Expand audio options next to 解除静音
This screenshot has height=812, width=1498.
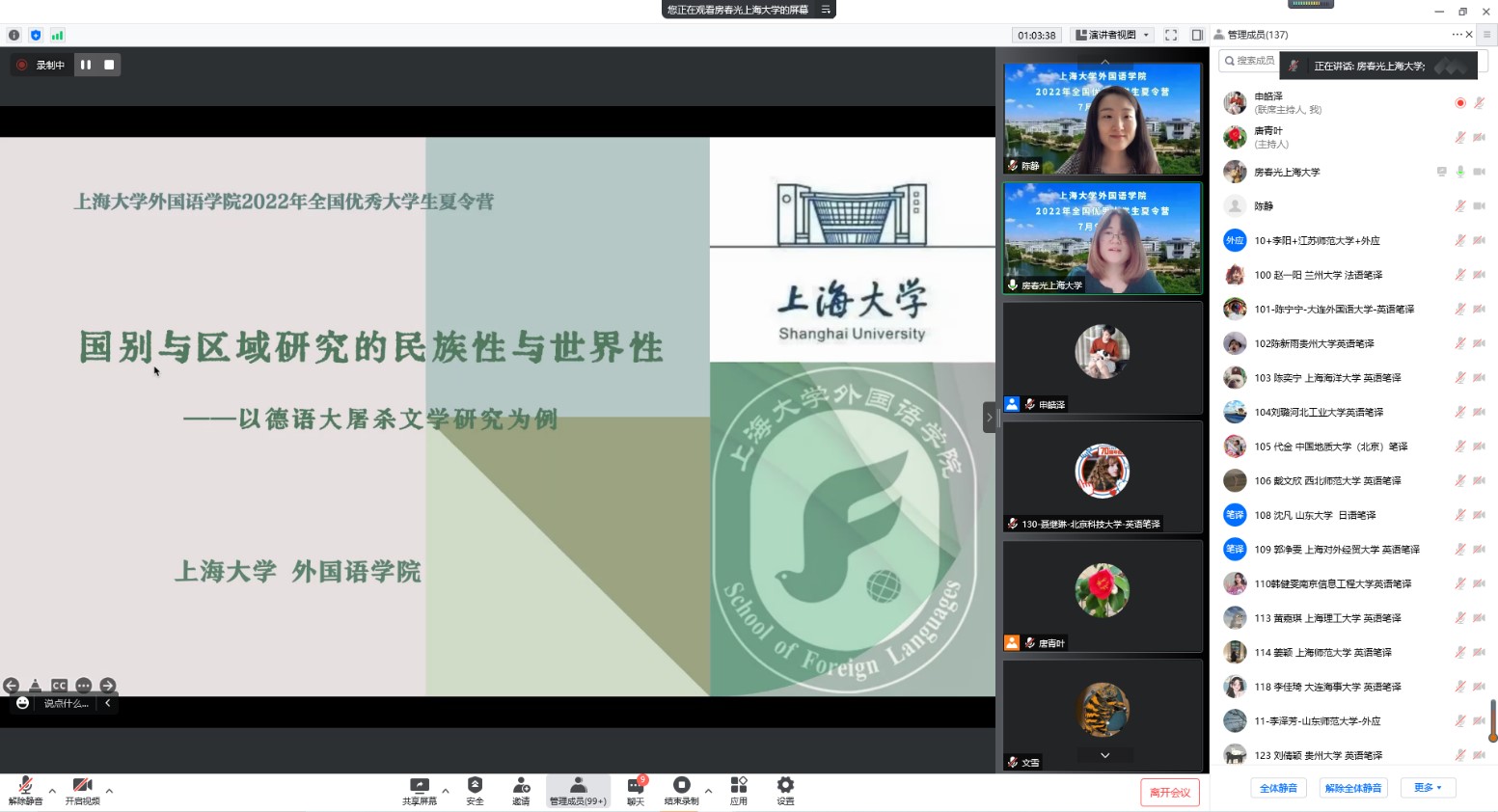tap(52, 791)
